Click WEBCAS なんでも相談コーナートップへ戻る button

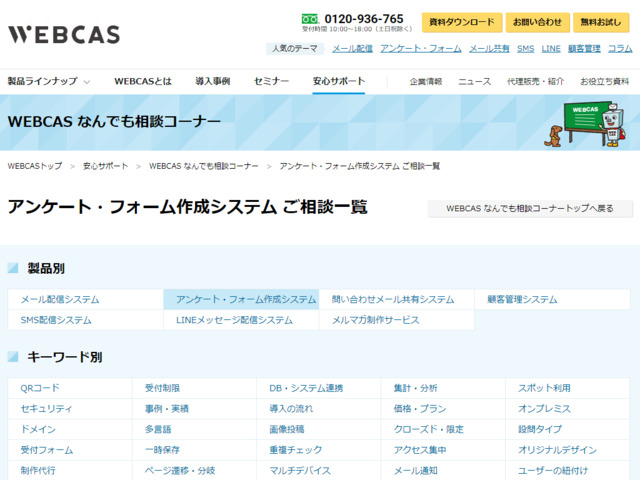point(530,209)
